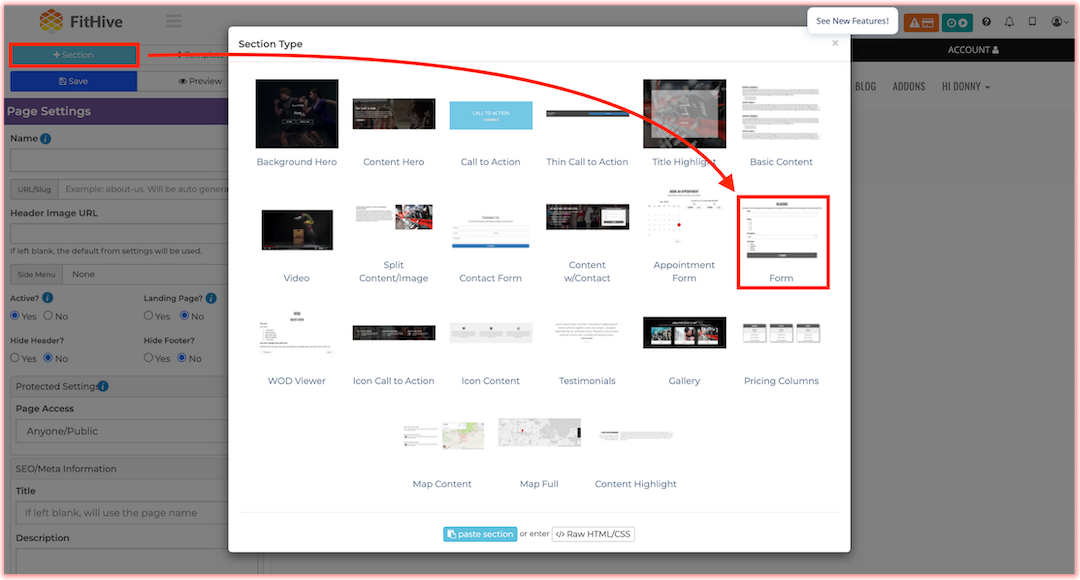Viewport: 1080px width, 580px height.
Task: Open the user profile menu icon
Action: [1059, 22]
